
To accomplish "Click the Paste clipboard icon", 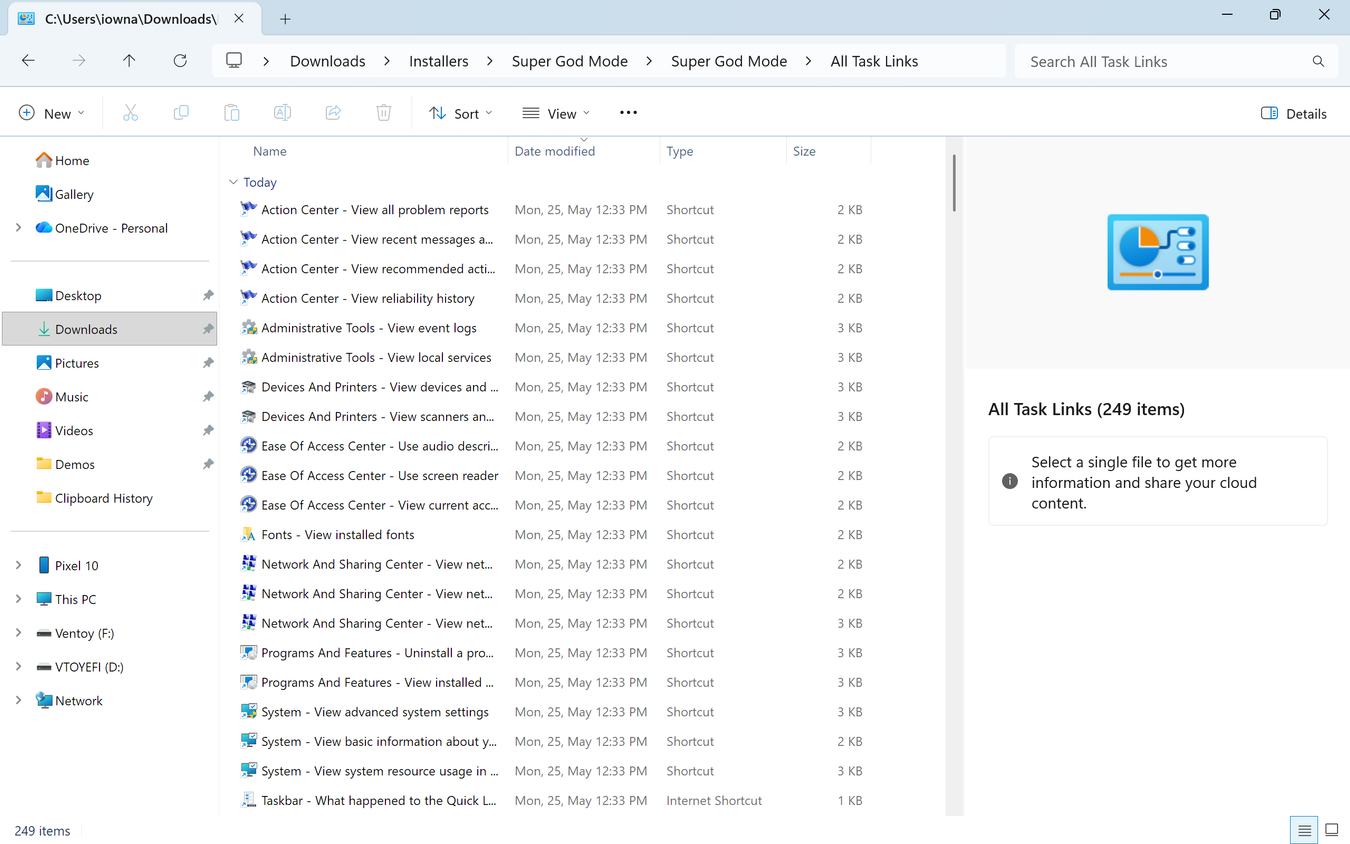I will (x=231, y=113).
